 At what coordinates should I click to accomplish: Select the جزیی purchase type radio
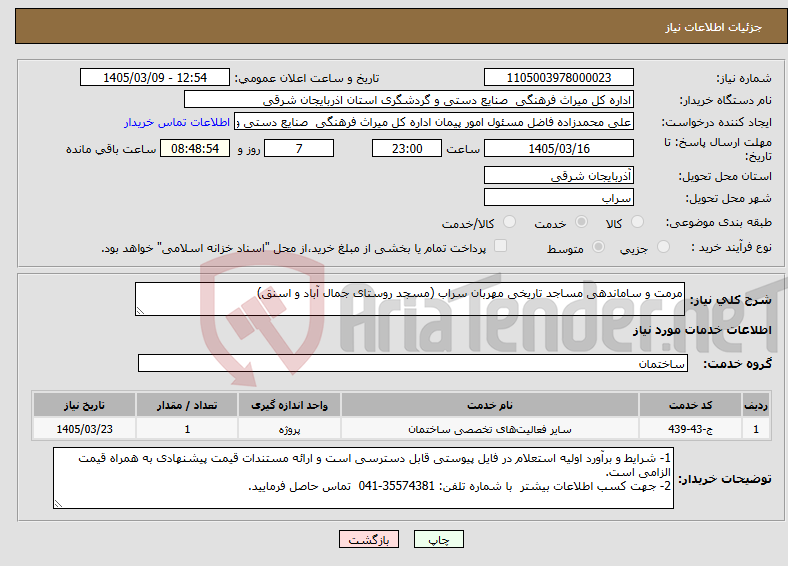tap(663, 246)
